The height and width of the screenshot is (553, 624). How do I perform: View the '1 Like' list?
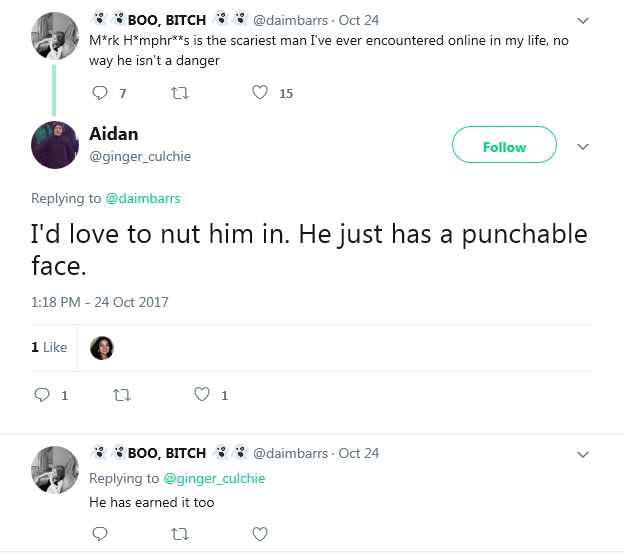pos(48,347)
